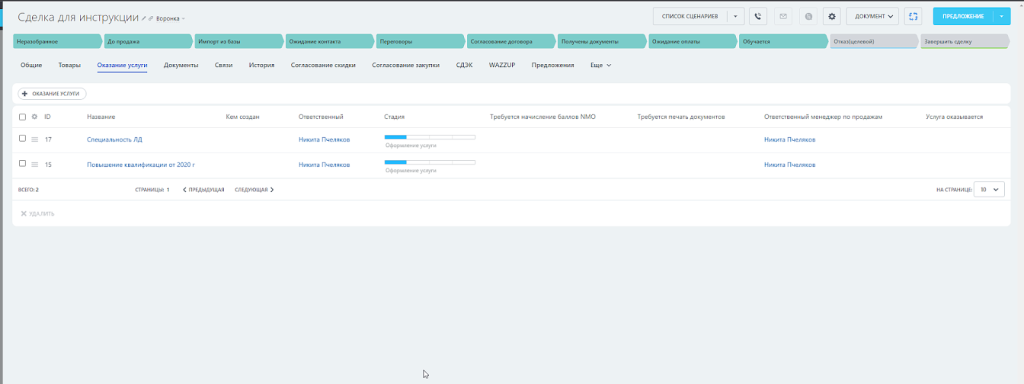
Task: Check the checkbox for row ID 17
Action: click(23, 138)
